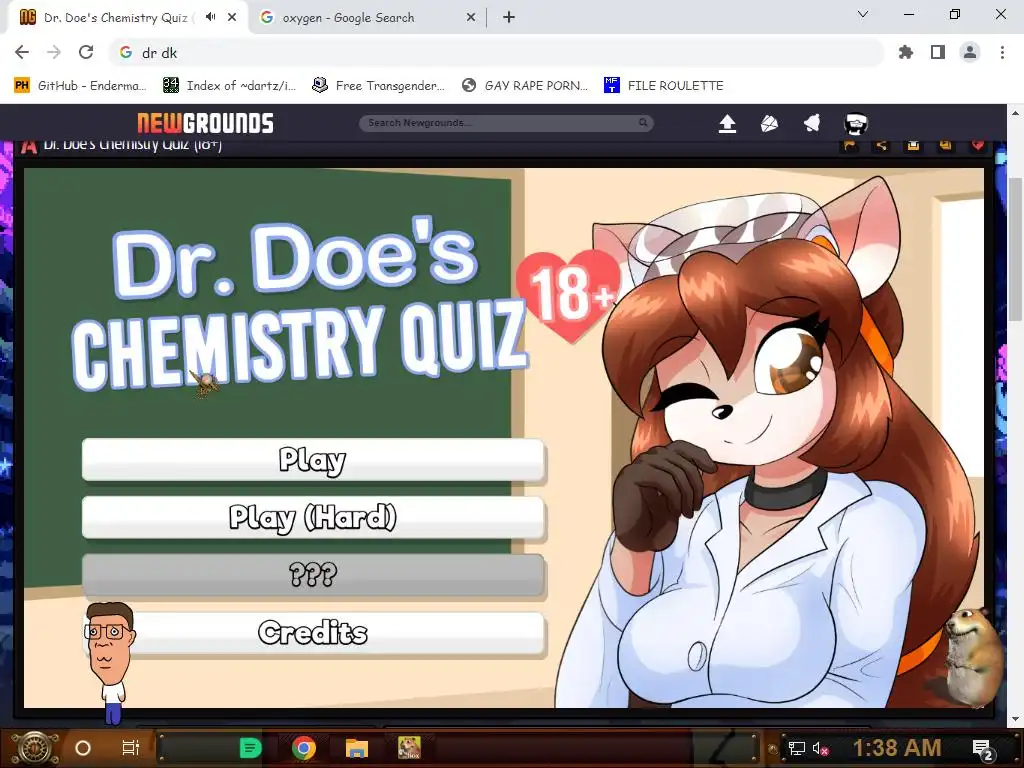Open the Index of ~dartz bookmark
Screen dimensions: 1024x768
pyautogui.click(x=230, y=86)
